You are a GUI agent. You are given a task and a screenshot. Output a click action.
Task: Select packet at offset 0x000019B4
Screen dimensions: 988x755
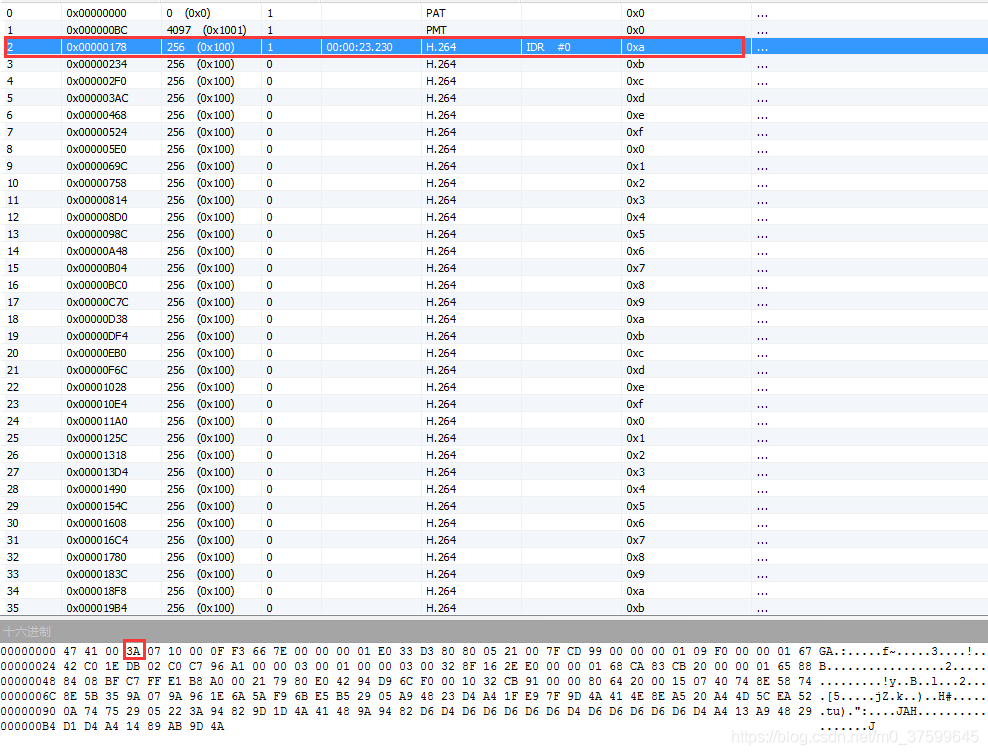pyautogui.click(x=494, y=608)
